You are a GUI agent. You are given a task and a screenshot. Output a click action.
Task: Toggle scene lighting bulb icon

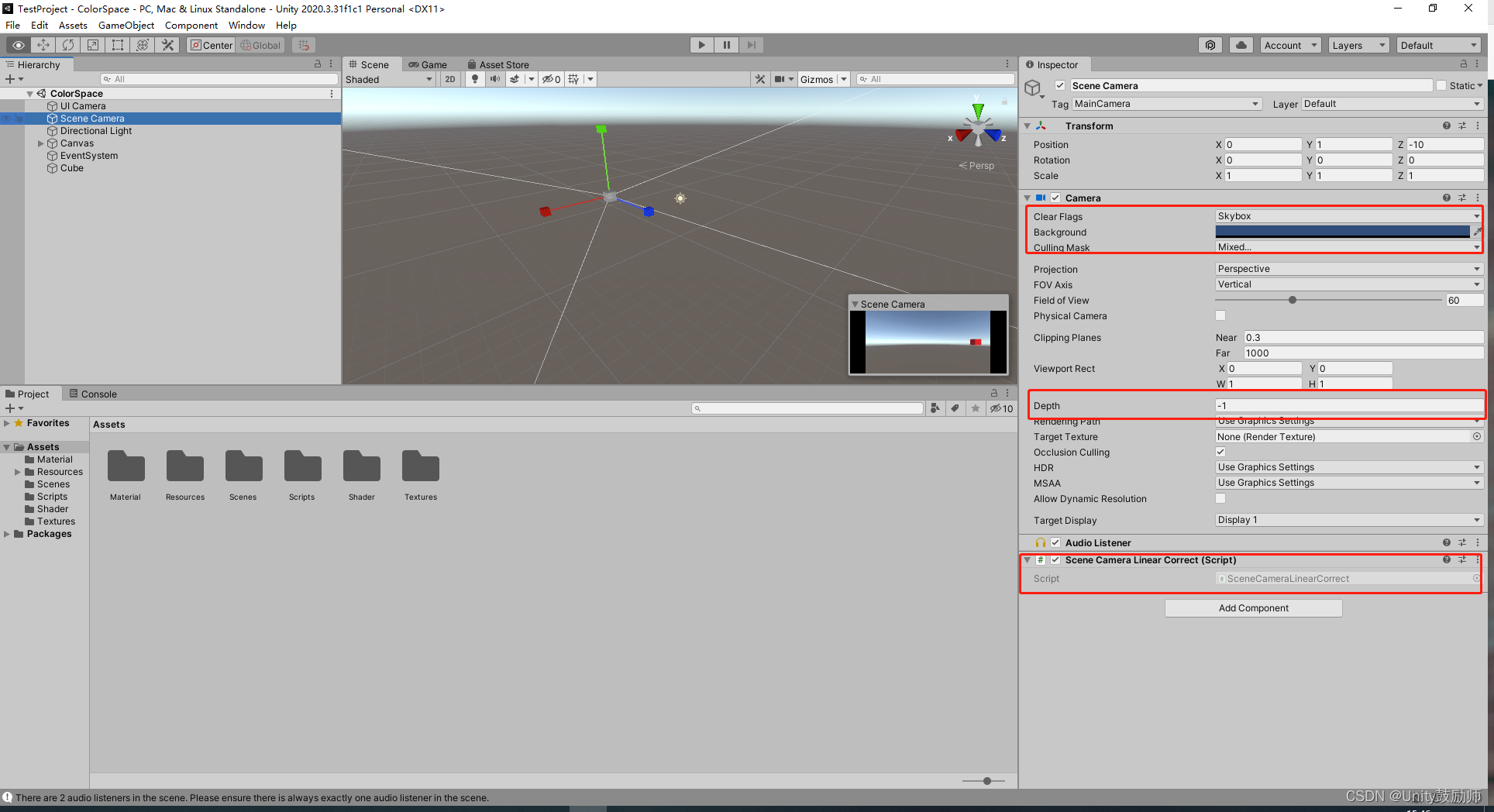(x=475, y=79)
